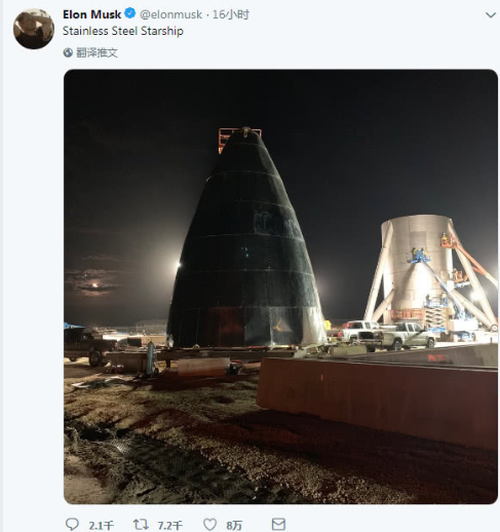This screenshot has height=532, width=500.
Task: Like the tweet with the heart icon
Action: (210, 525)
